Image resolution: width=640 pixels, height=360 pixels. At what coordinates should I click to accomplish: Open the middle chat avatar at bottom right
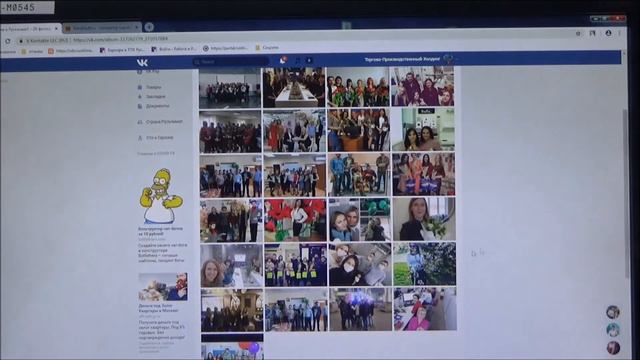[x=613, y=330]
